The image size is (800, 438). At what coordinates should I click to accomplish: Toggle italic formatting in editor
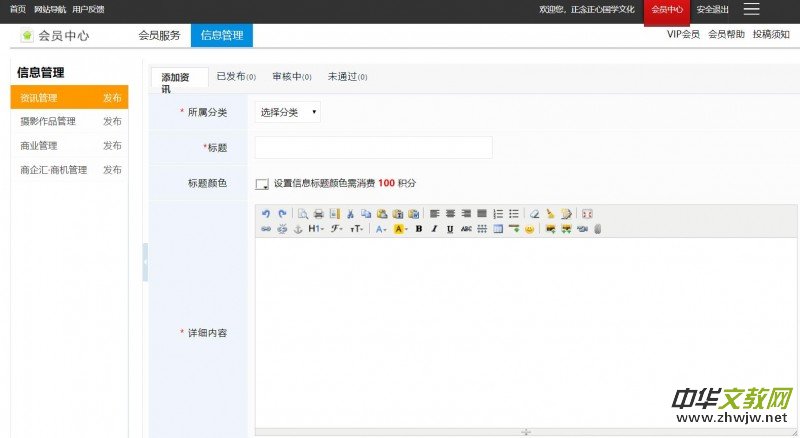coord(434,229)
